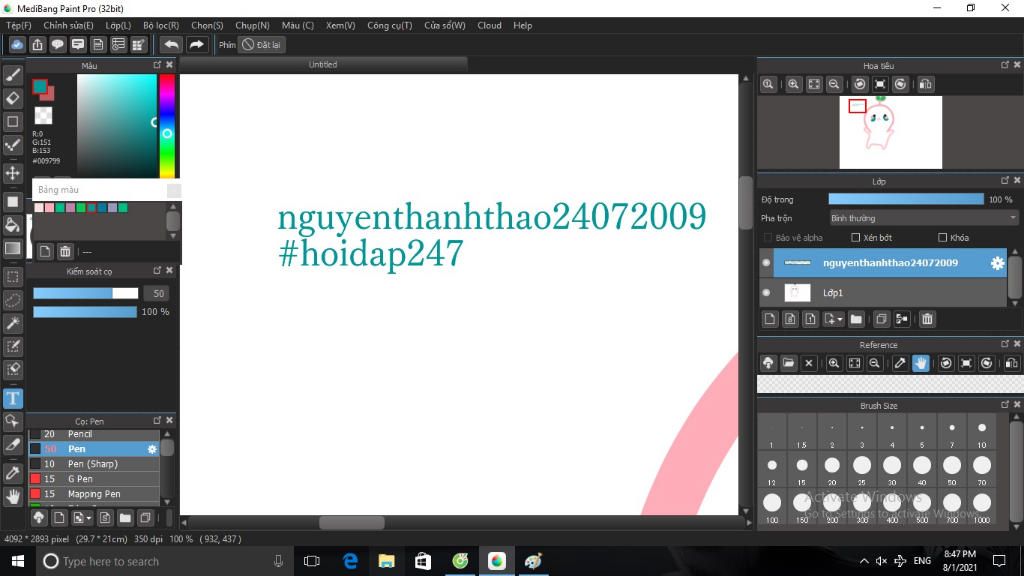Click the Undo arrow in toolbar
1024x576 pixels.
click(x=171, y=44)
